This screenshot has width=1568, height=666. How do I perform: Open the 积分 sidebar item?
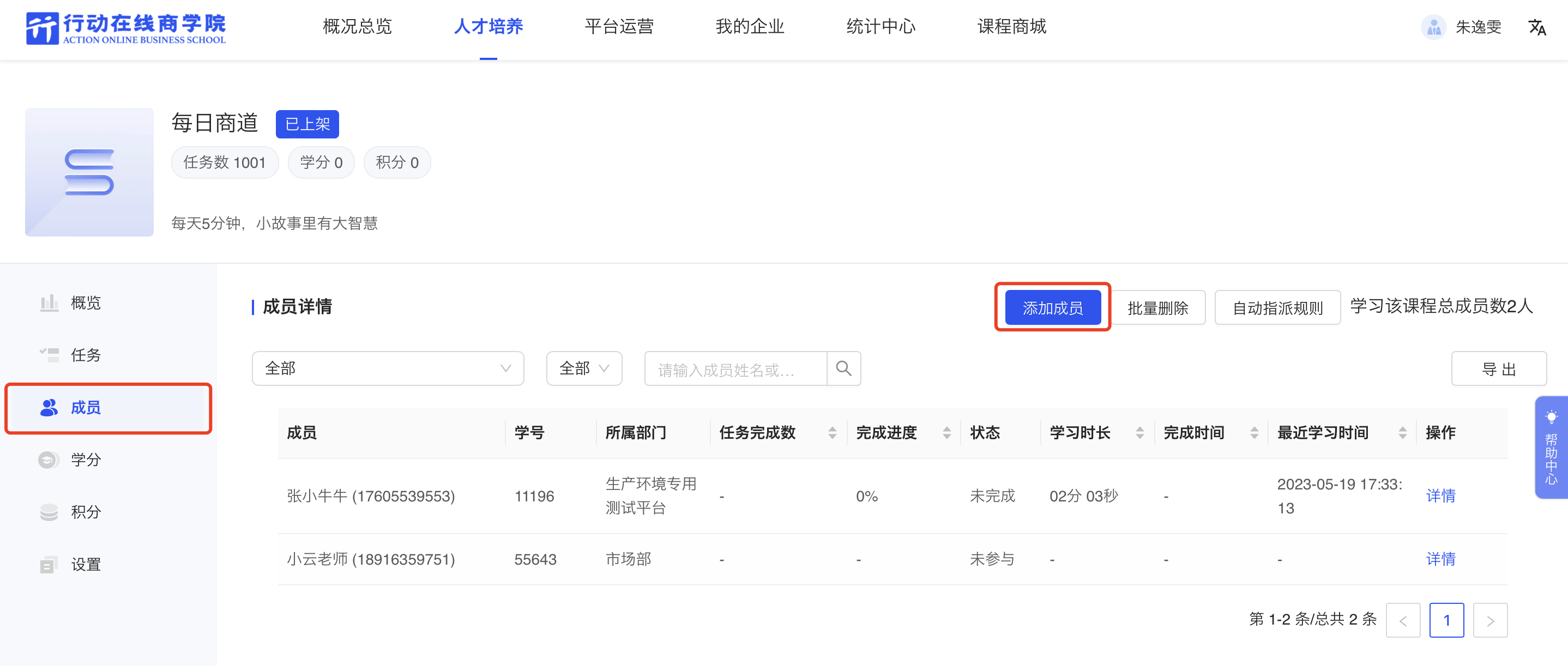(85, 512)
